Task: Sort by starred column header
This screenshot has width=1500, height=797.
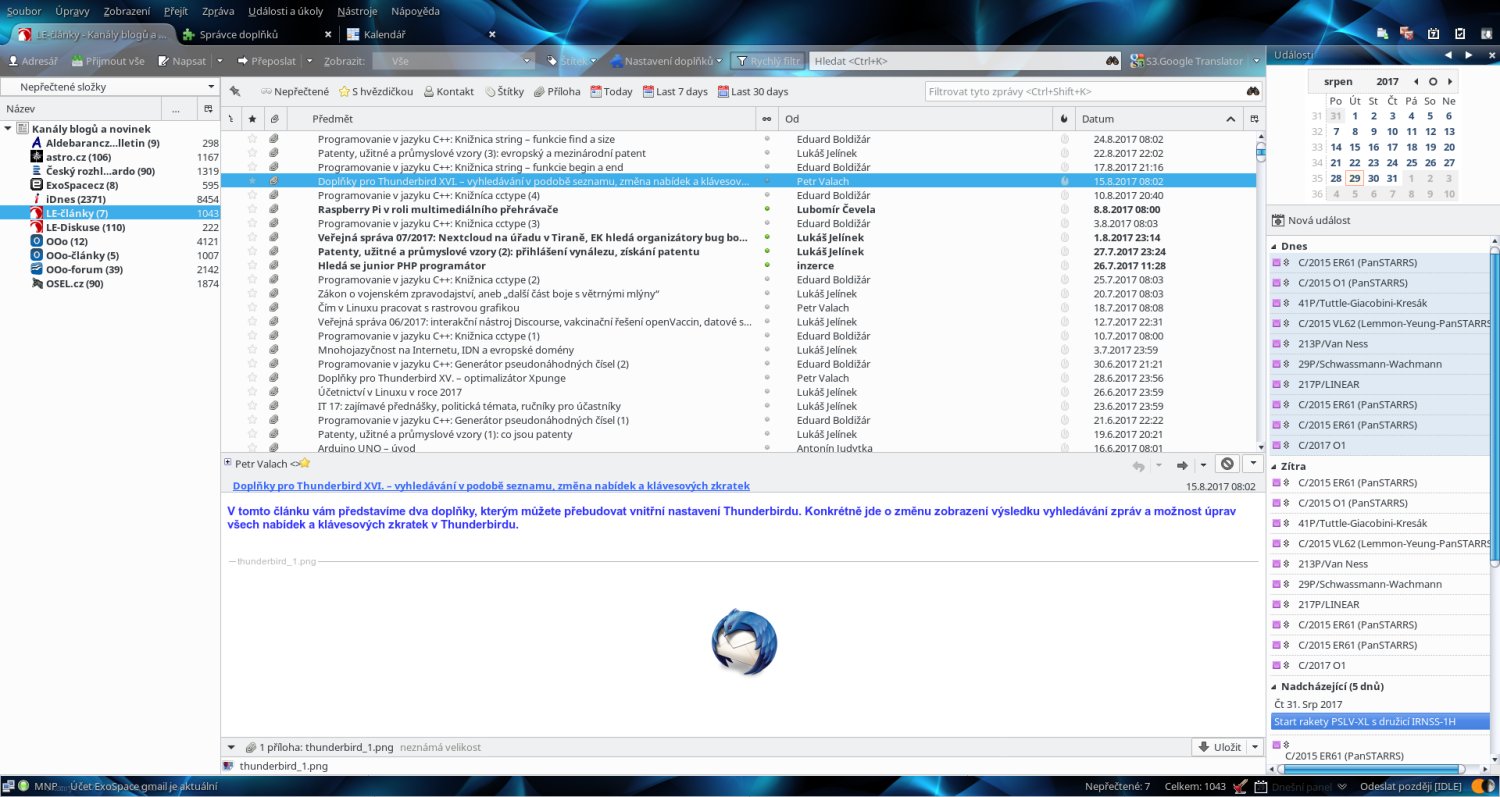Action: [252, 119]
